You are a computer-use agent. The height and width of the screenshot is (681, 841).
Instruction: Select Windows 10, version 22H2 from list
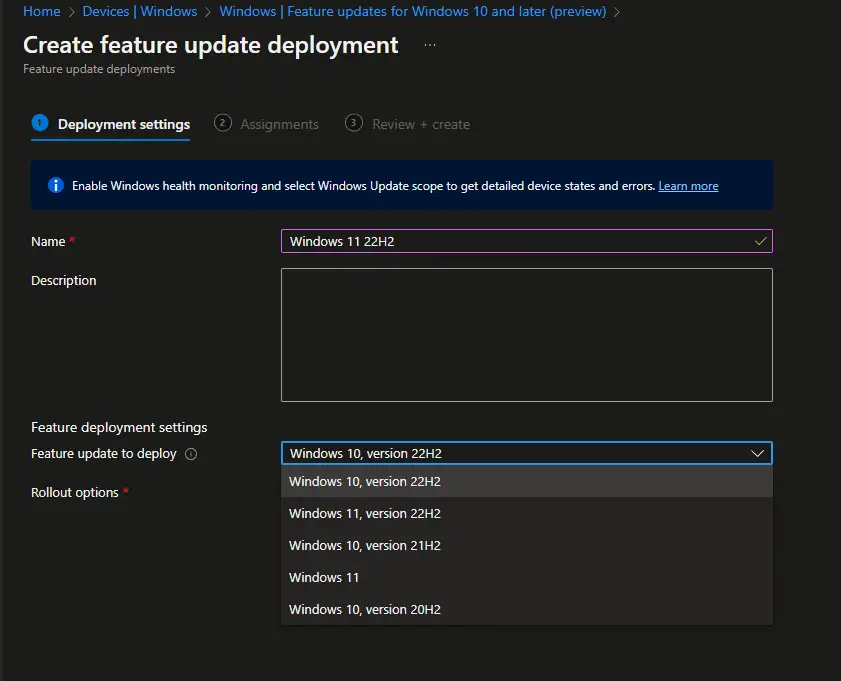pyautogui.click(x=527, y=482)
